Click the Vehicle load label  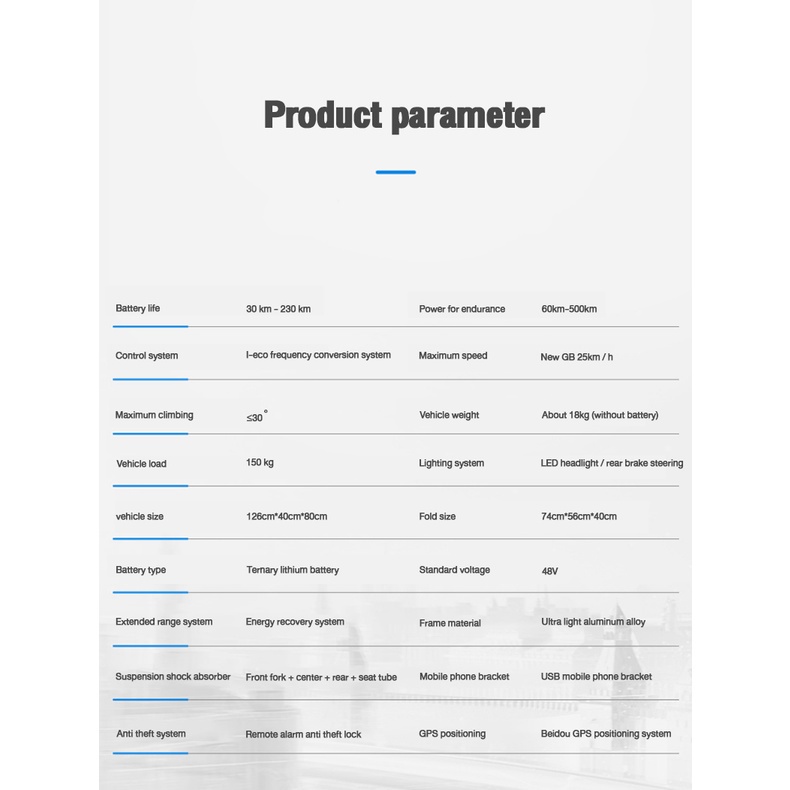[x=141, y=464]
